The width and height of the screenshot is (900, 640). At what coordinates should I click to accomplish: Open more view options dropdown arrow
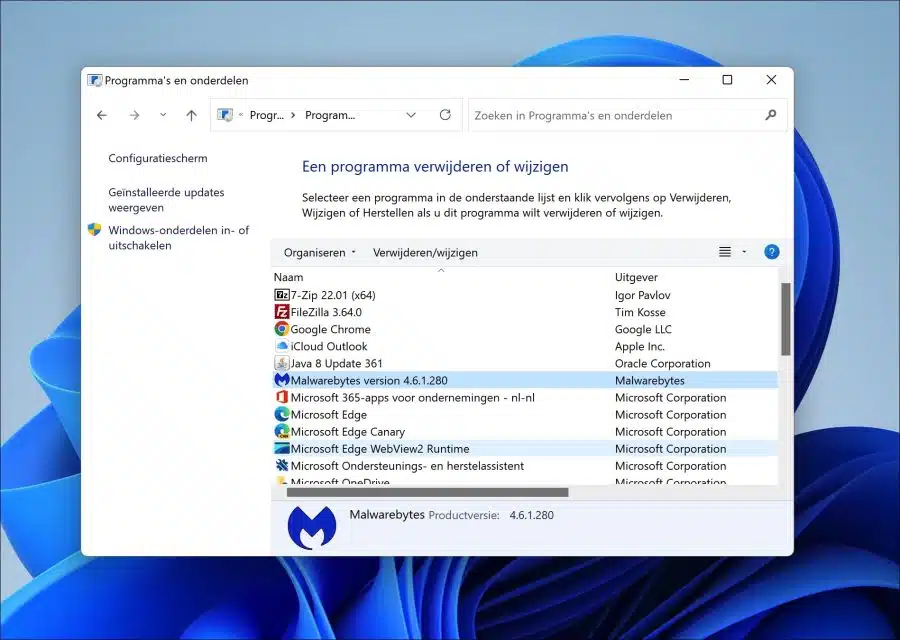744,252
